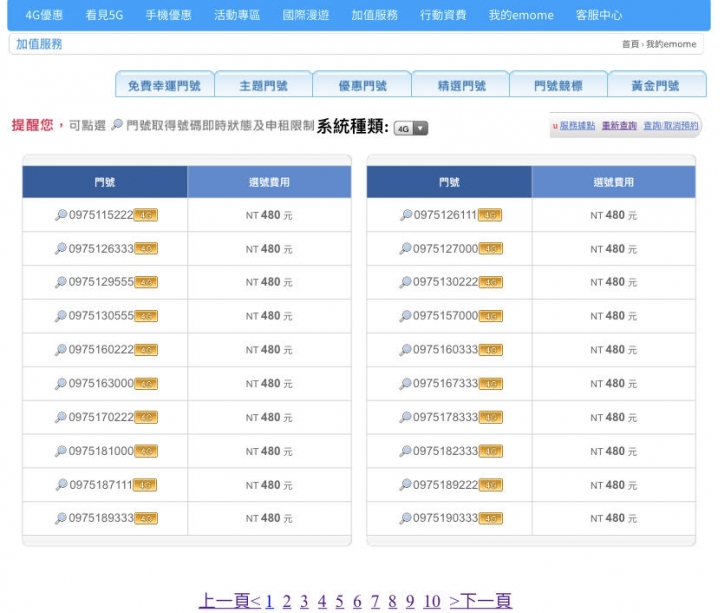
Task: Go to previous page via 上一頁
Action: coord(230,601)
